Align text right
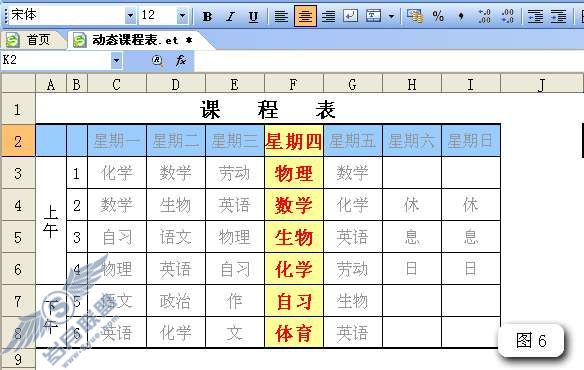 point(328,16)
